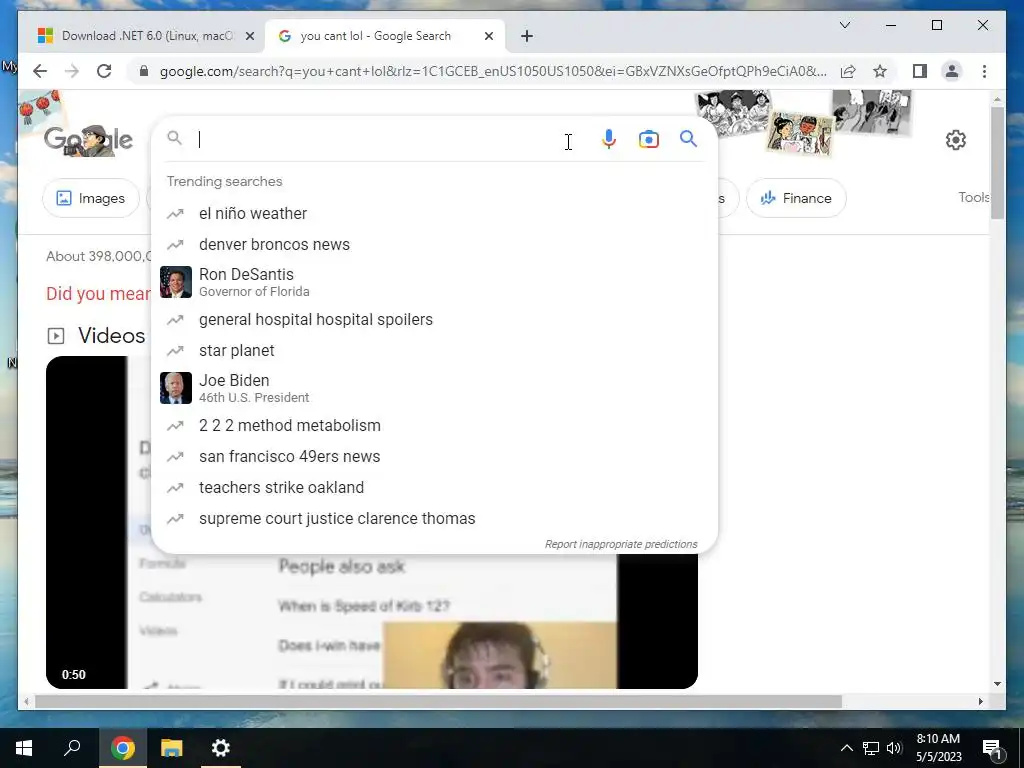Choose 'star planet' trending search
The width and height of the screenshot is (1024, 768).
[x=434, y=351]
